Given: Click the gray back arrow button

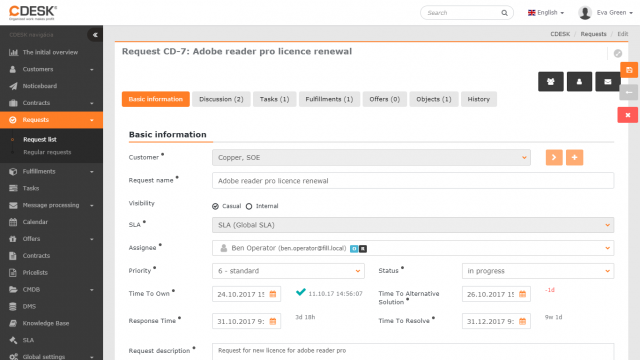Looking at the screenshot, I should 629,93.
